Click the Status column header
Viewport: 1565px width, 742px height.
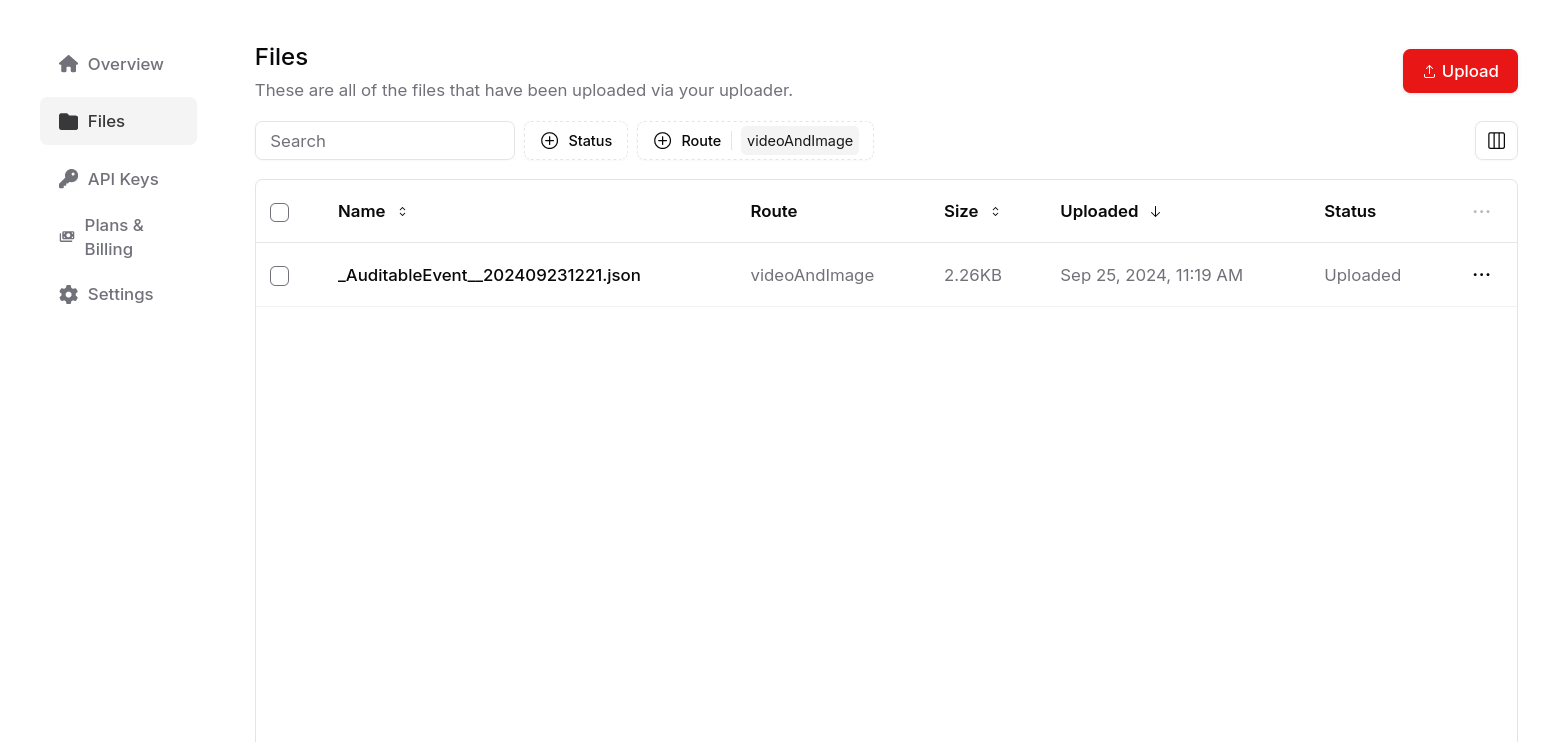click(x=1350, y=211)
